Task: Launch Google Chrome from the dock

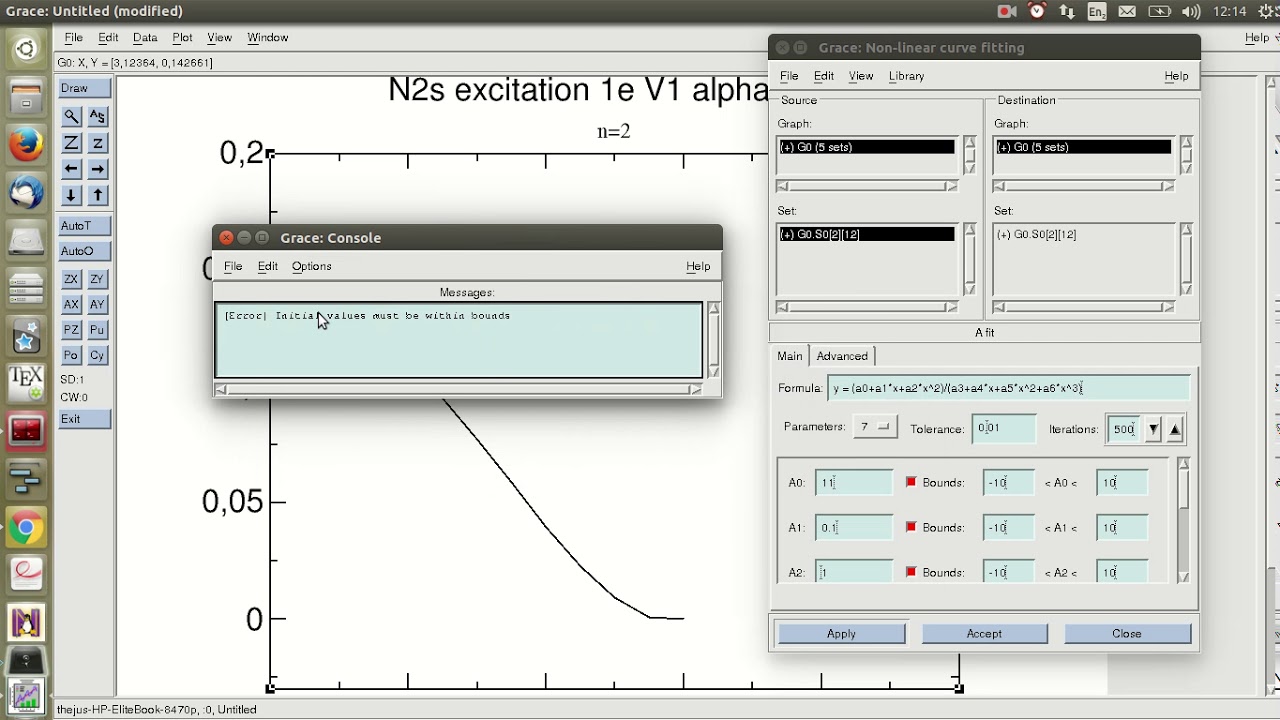Action: pos(26,528)
